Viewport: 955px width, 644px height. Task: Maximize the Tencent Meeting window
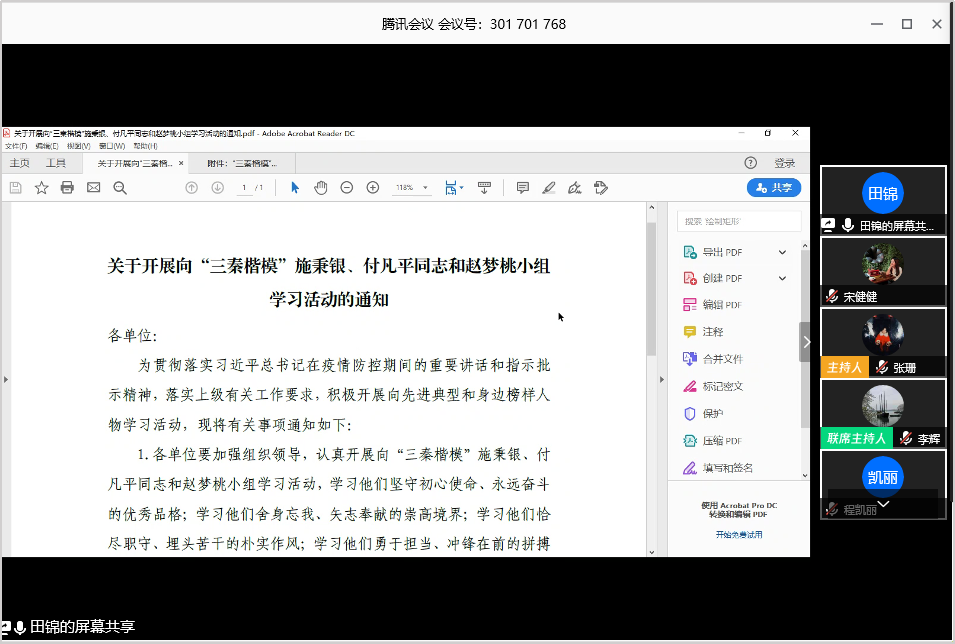click(907, 24)
